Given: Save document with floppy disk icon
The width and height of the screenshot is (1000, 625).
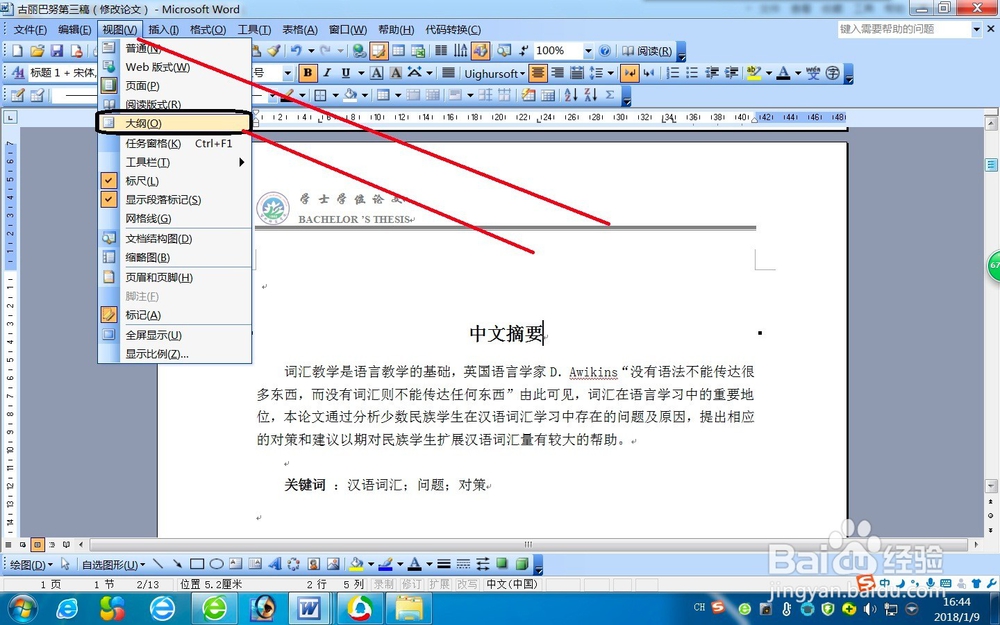Looking at the screenshot, I should click(x=57, y=51).
